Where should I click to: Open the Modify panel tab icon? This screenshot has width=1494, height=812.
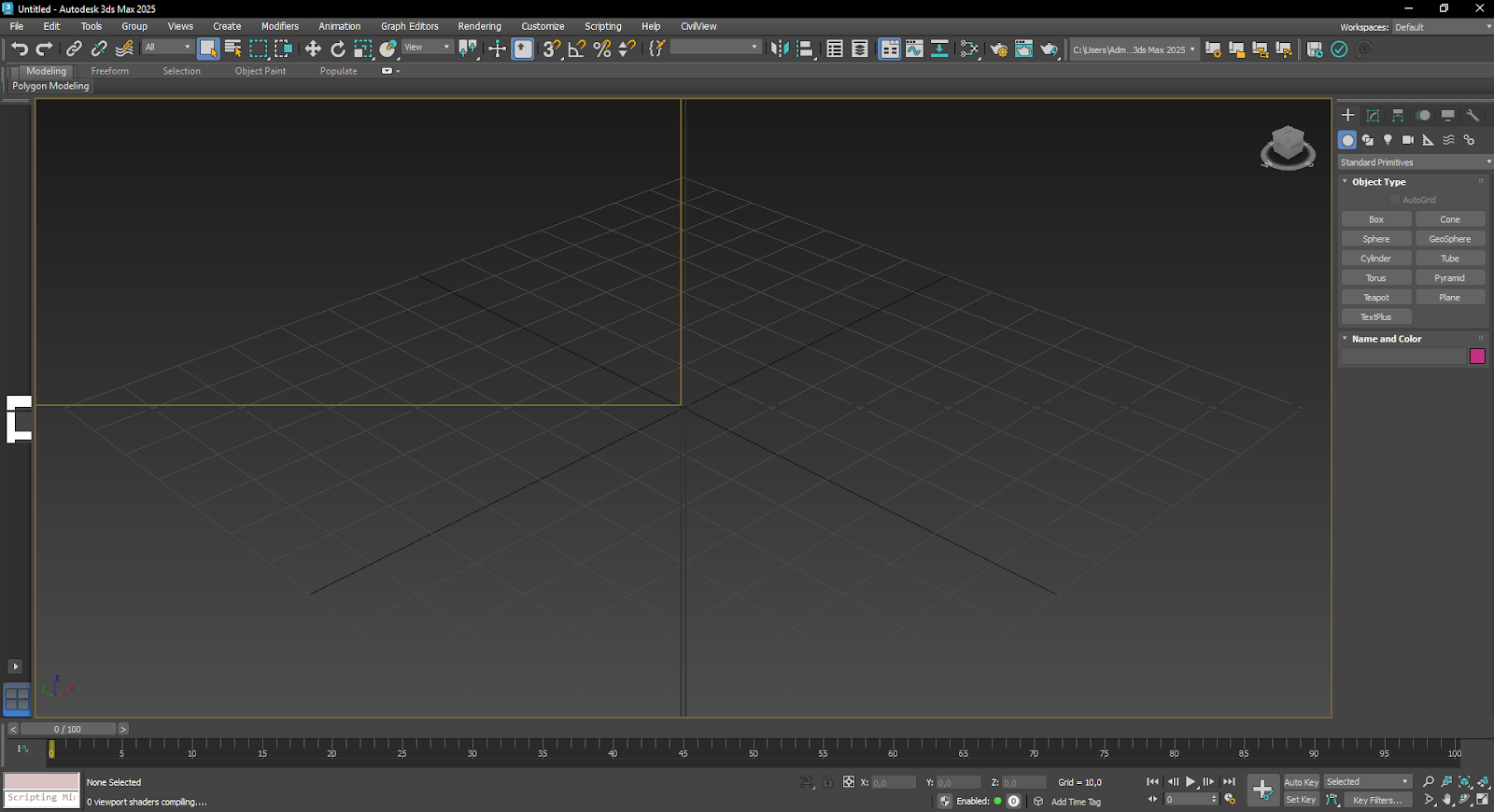click(x=1373, y=116)
